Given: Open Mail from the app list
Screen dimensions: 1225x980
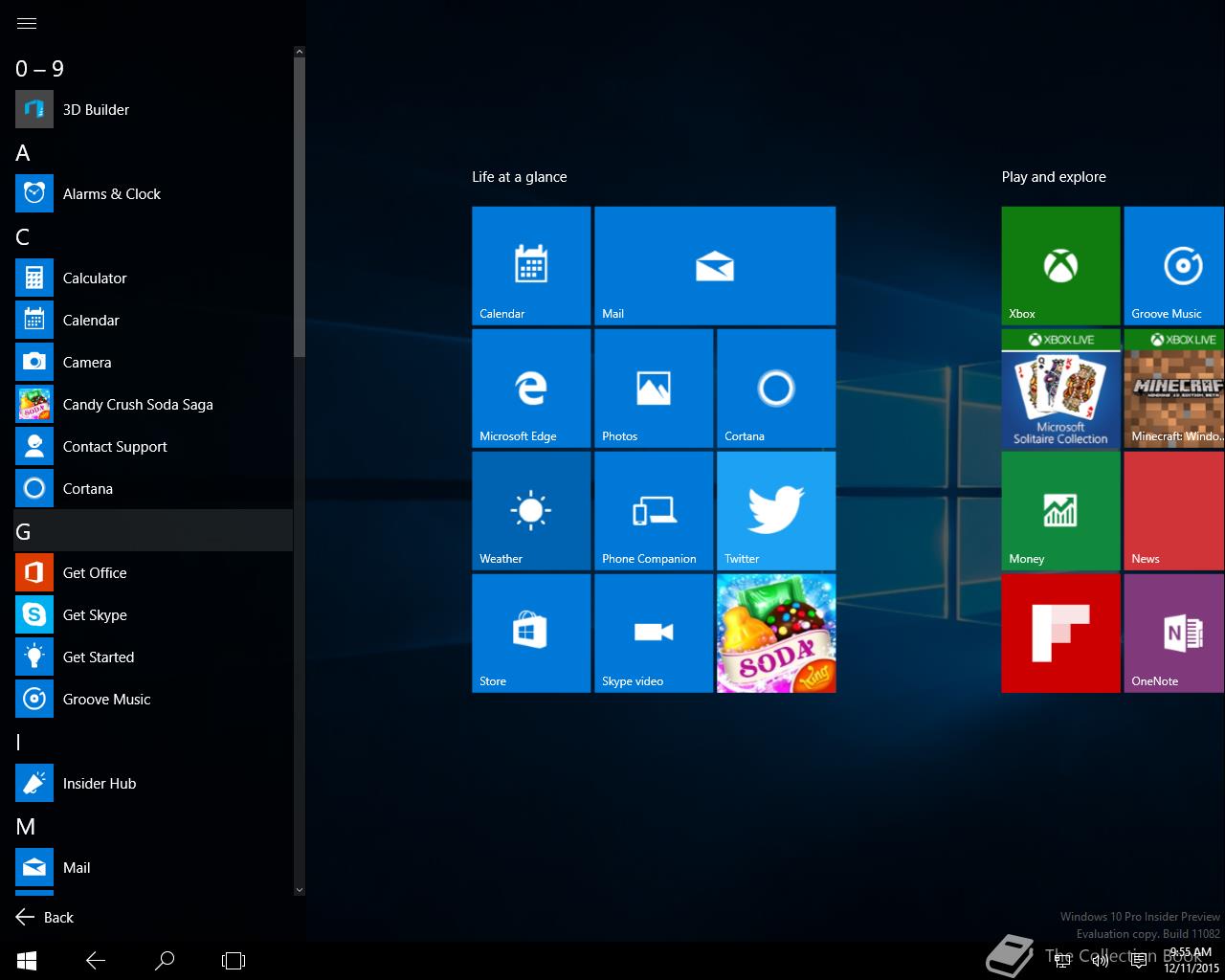Looking at the screenshot, I should [153, 867].
